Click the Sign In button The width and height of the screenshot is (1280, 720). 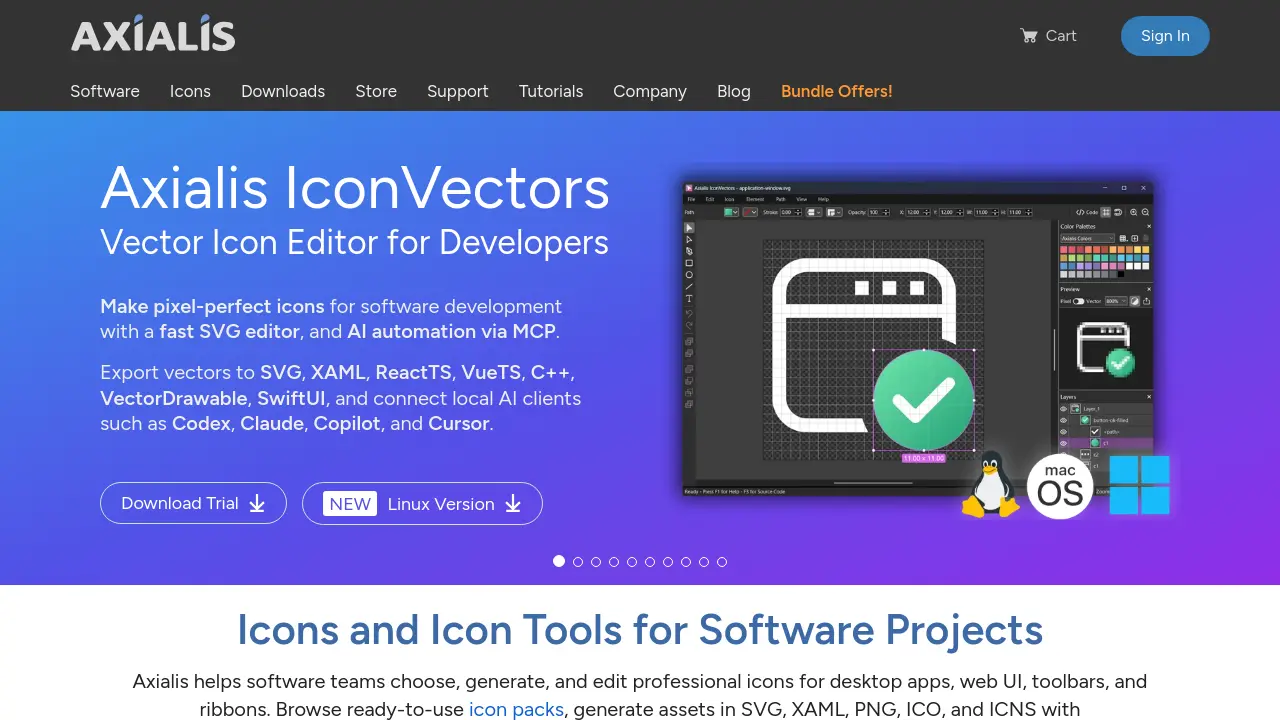[1165, 36]
